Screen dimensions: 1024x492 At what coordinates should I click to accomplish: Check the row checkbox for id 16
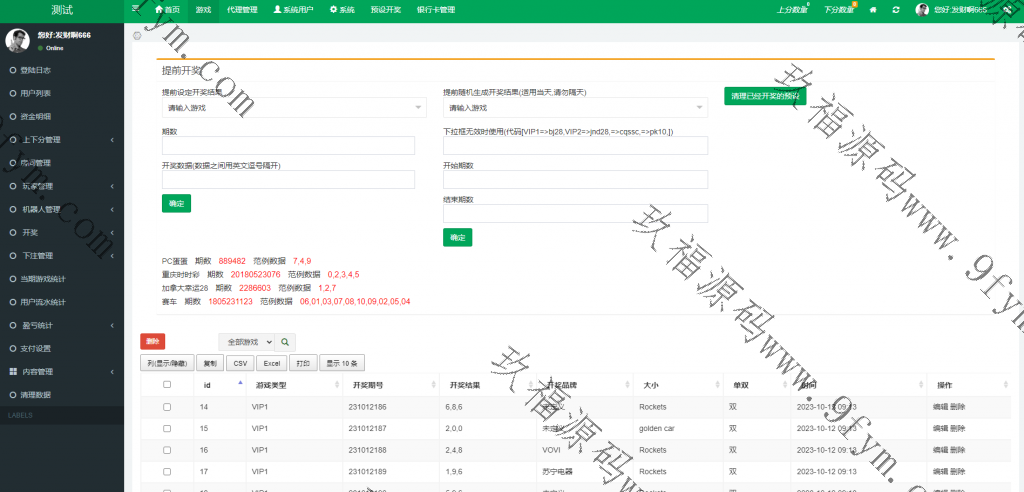click(x=167, y=450)
